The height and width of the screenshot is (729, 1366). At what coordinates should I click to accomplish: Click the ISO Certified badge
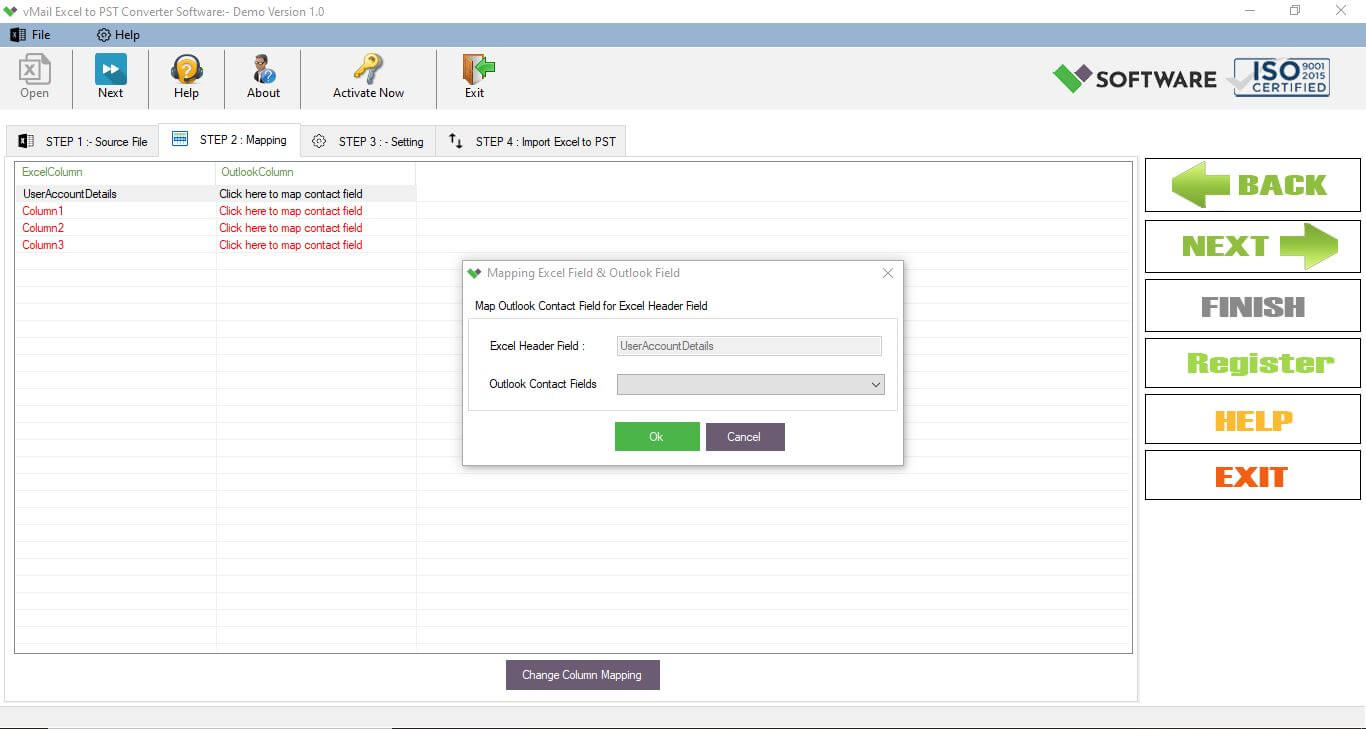pos(1281,77)
